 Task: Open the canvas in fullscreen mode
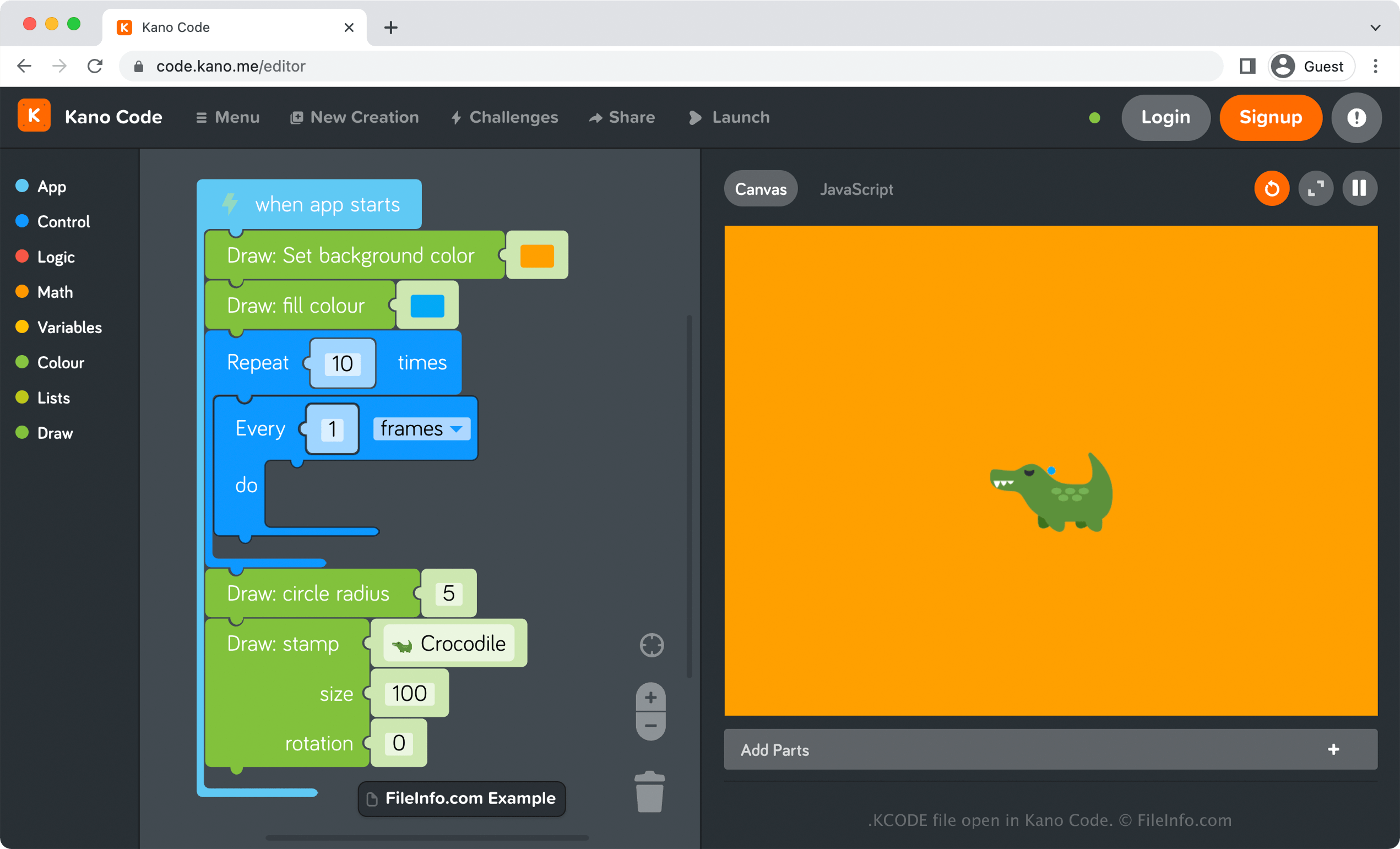pyautogui.click(x=1315, y=188)
